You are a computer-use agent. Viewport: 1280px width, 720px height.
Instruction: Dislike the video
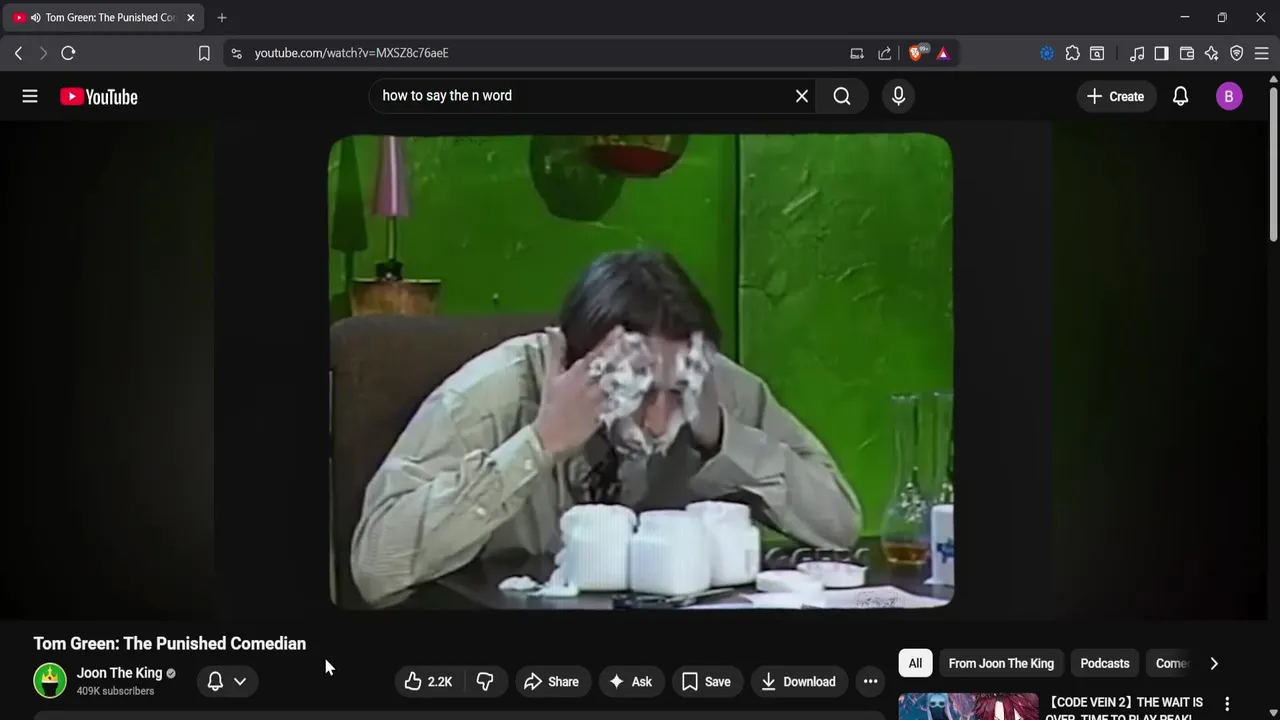pyautogui.click(x=485, y=681)
